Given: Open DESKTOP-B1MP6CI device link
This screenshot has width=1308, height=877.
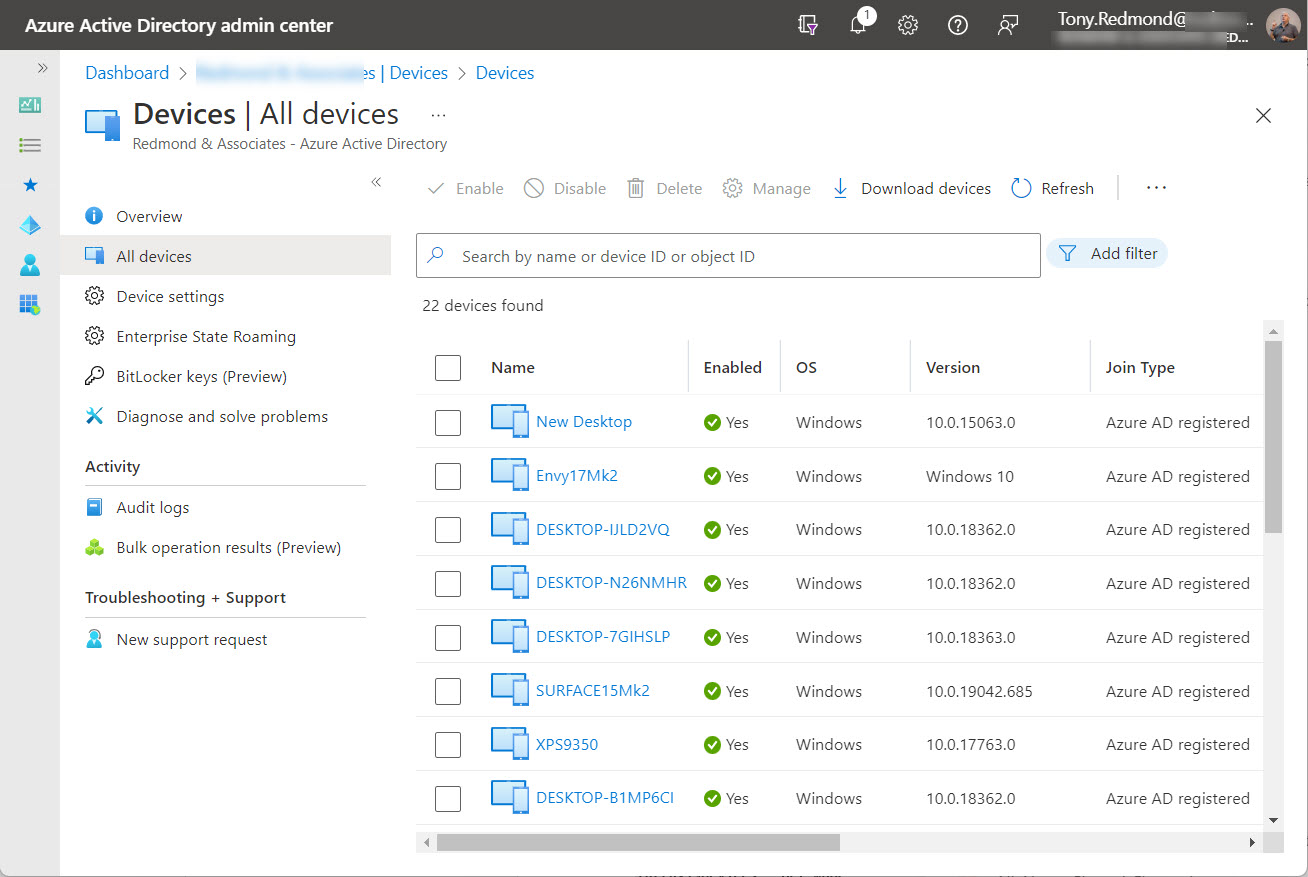Looking at the screenshot, I should 605,798.
